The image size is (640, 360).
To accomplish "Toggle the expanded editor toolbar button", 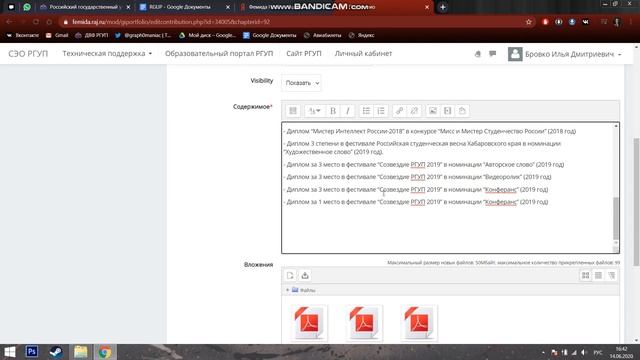I will point(293,111).
